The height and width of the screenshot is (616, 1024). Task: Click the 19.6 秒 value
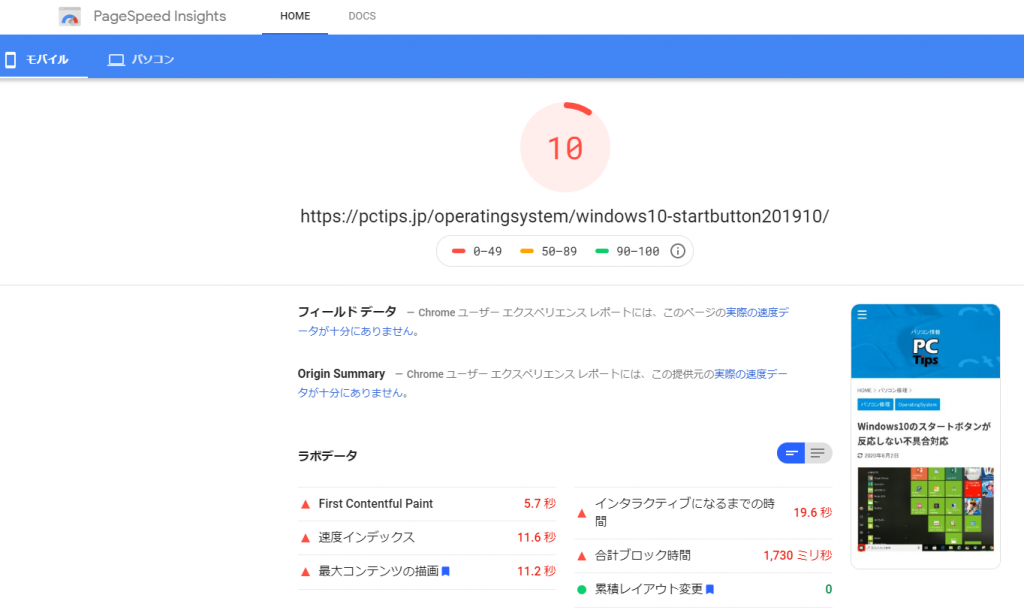812,513
